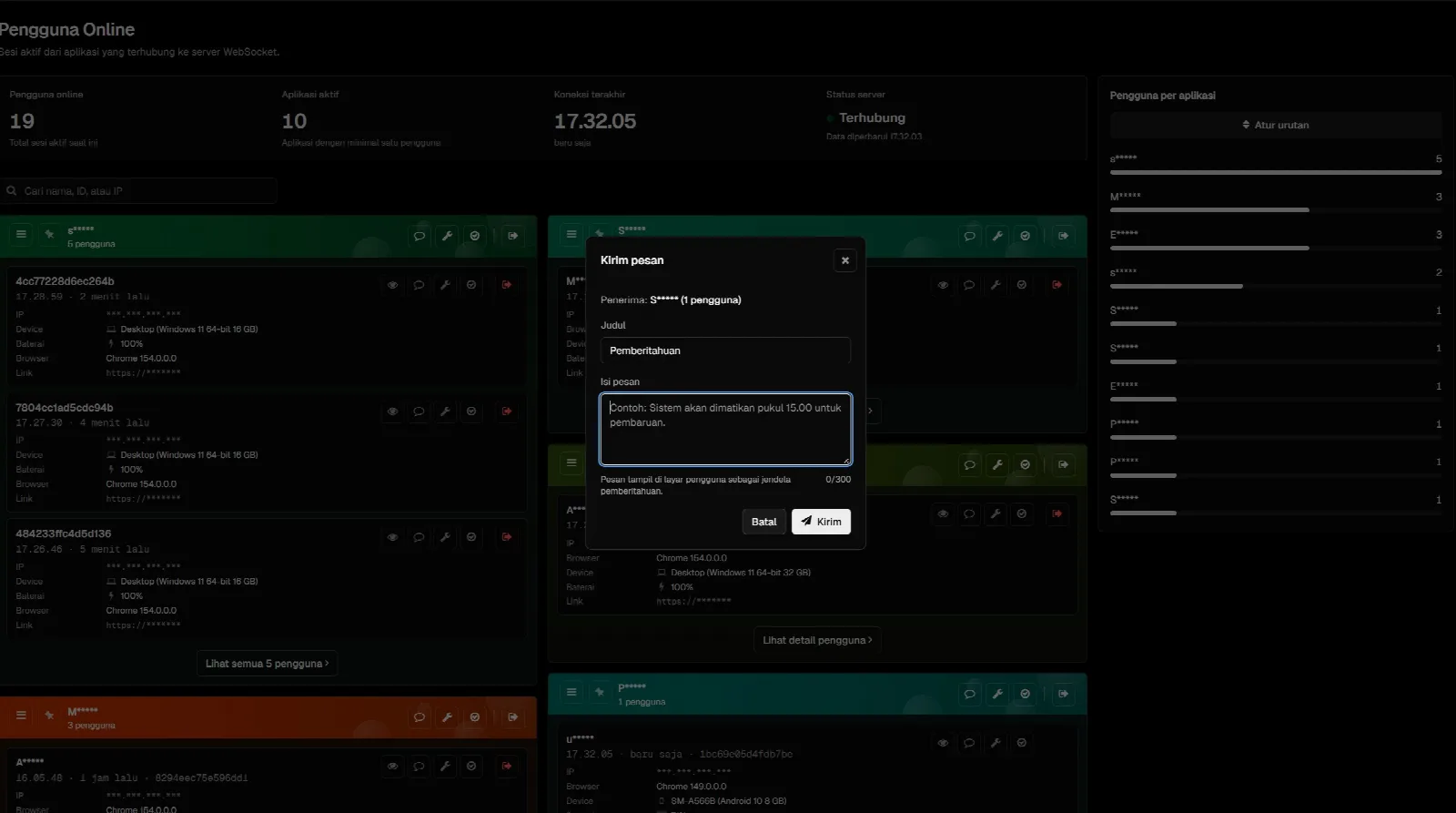The height and width of the screenshot is (813, 1456).
Task: Cancel the message with Batal
Action: pos(764,522)
